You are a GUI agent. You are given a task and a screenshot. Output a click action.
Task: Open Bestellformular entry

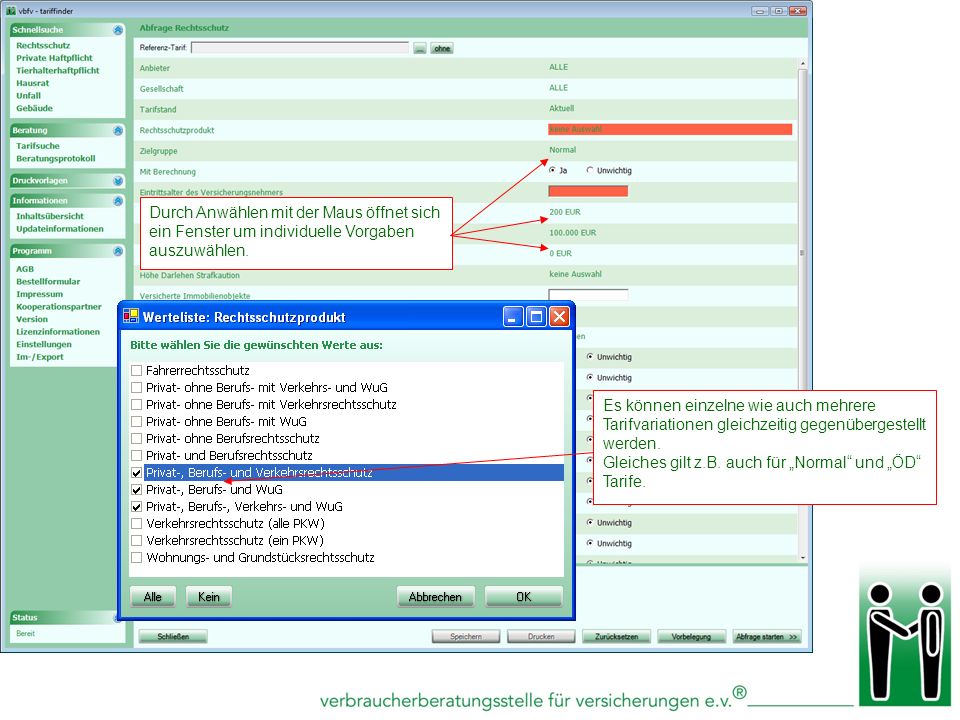[x=48, y=282]
